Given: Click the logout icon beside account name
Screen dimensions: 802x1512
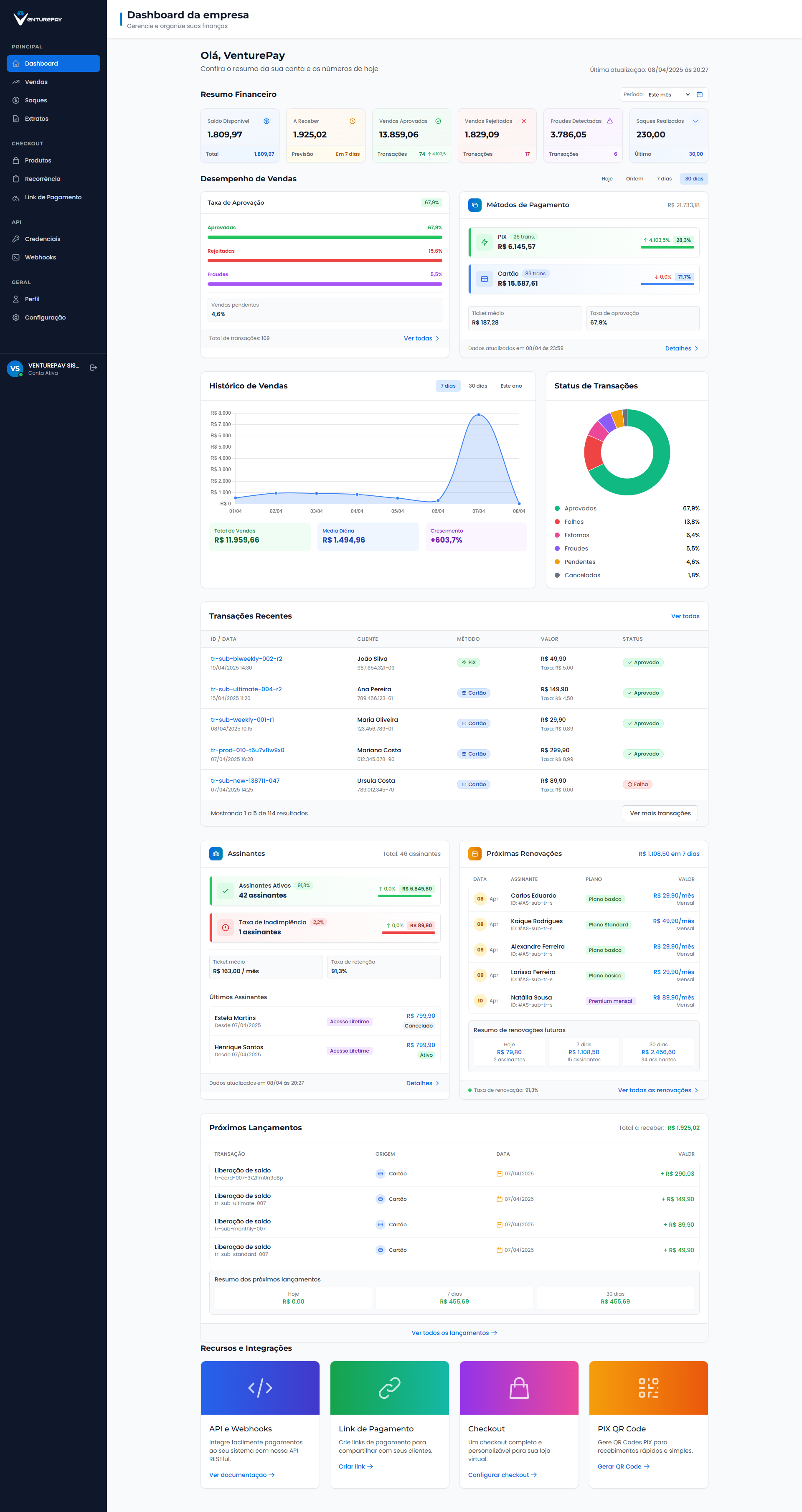Looking at the screenshot, I should click(93, 368).
